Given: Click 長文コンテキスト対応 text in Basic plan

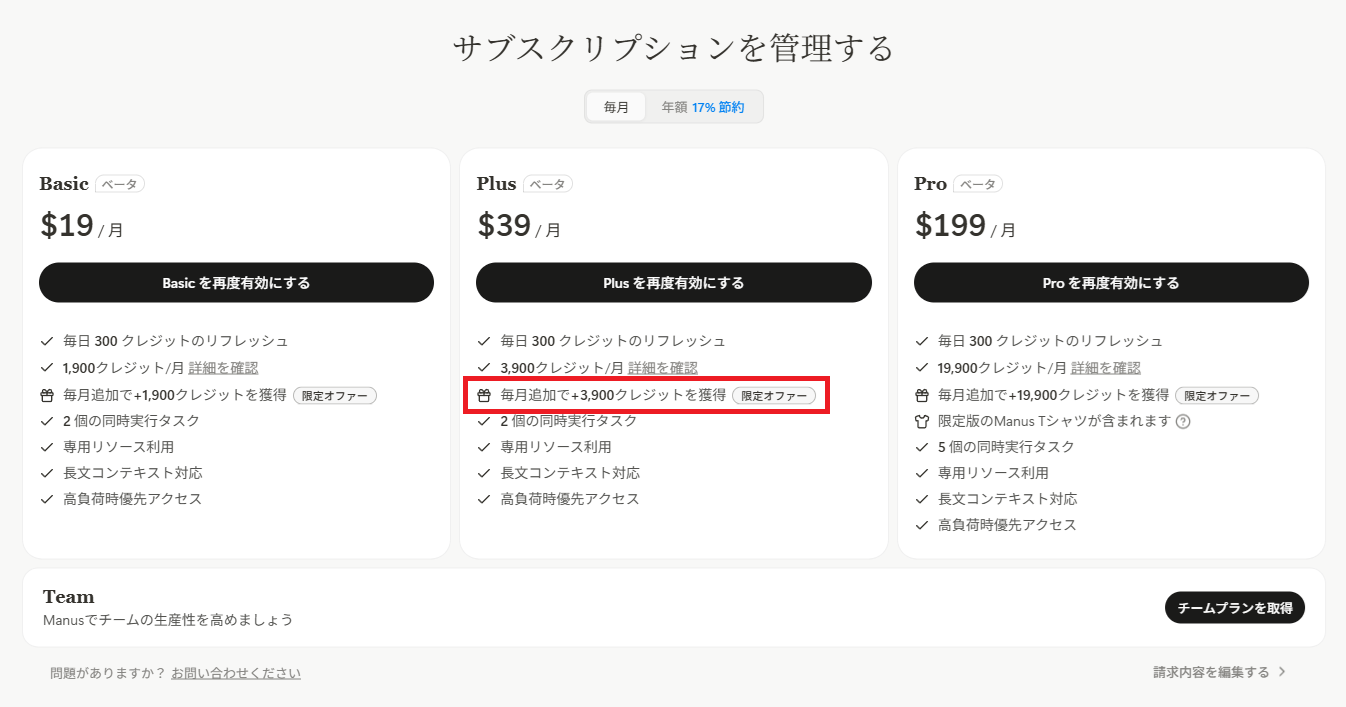Looking at the screenshot, I should [132, 473].
